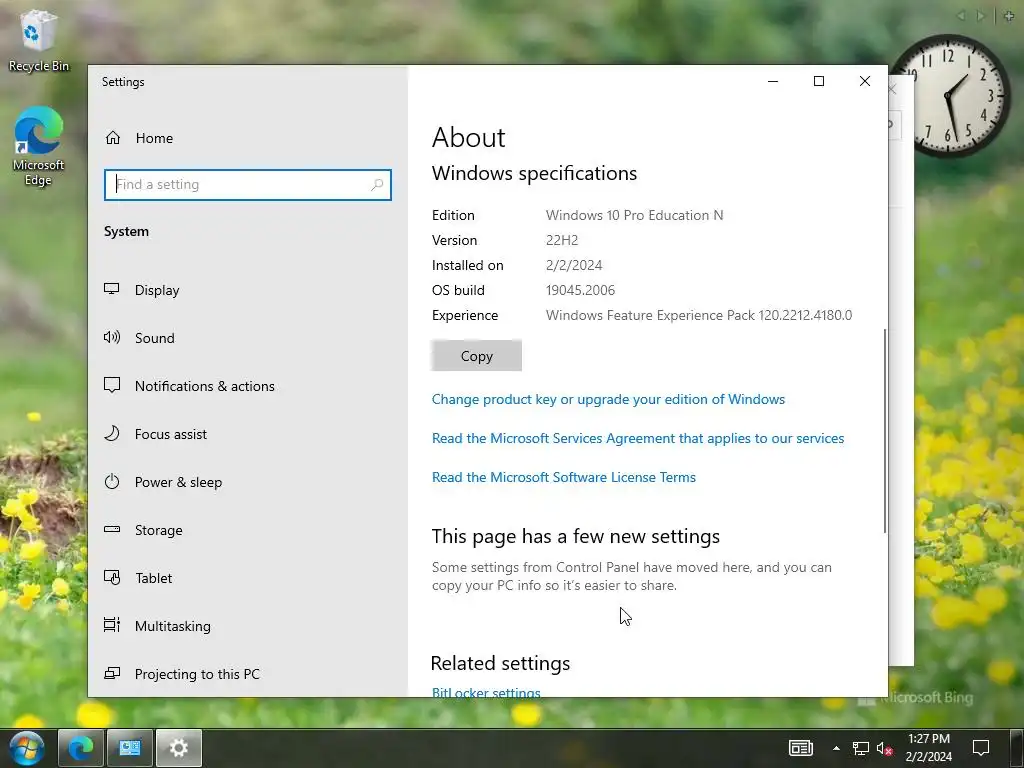1024x768 pixels.
Task: Open the news and interests taskbar icon
Action: point(801,748)
